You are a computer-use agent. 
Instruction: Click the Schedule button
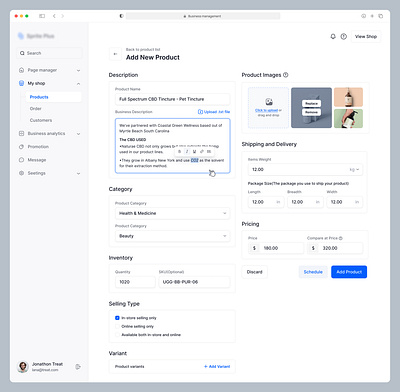pos(313,272)
